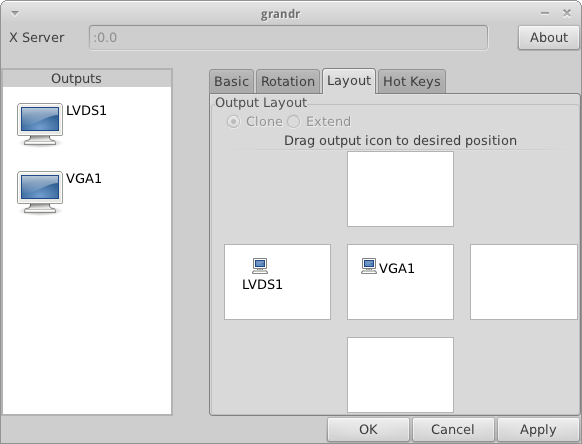Screen dimensions: 582x444
Task: Apply the display settings
Action: pyautogui.click(x=538, y=430)
